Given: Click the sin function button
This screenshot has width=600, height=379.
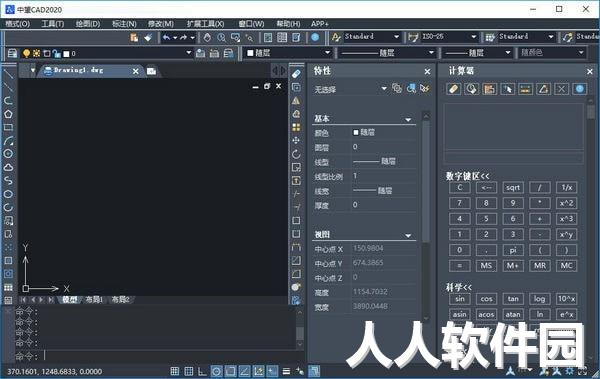Looking at the screenshot, I should (x=460, y=299).
